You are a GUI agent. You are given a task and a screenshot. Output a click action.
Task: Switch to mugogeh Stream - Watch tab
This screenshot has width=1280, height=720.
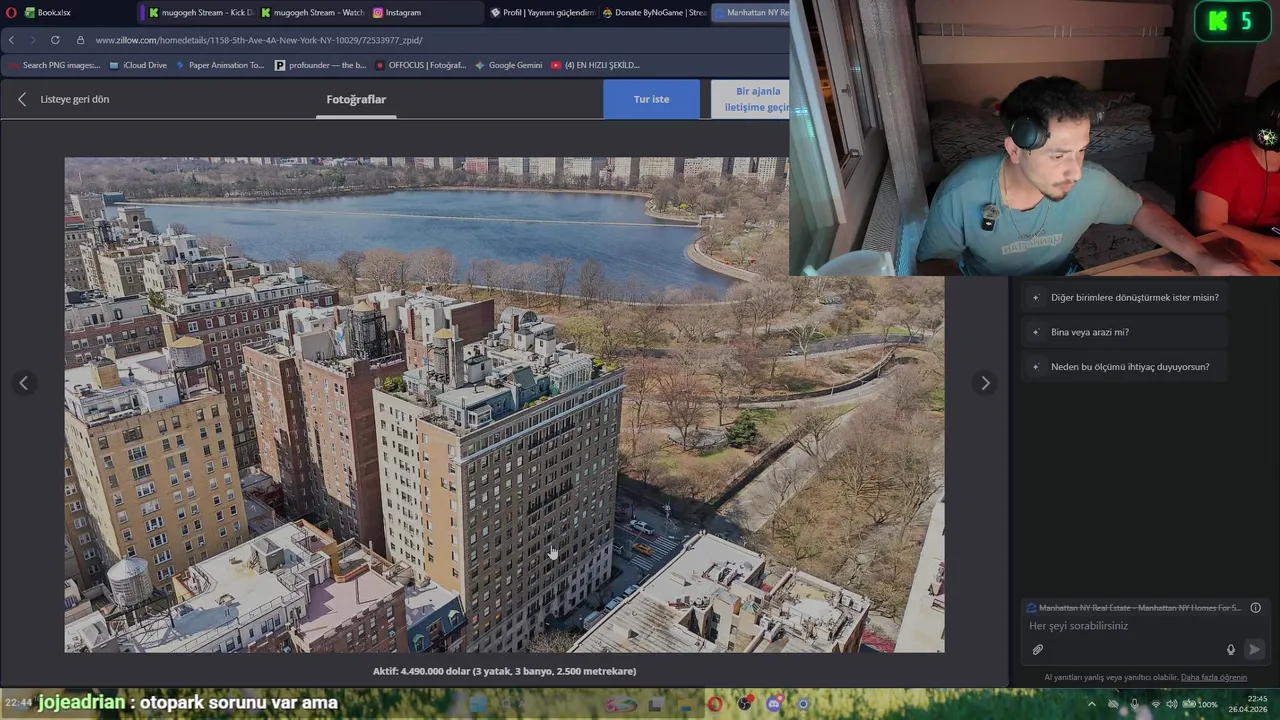click(x=312, y=12)
